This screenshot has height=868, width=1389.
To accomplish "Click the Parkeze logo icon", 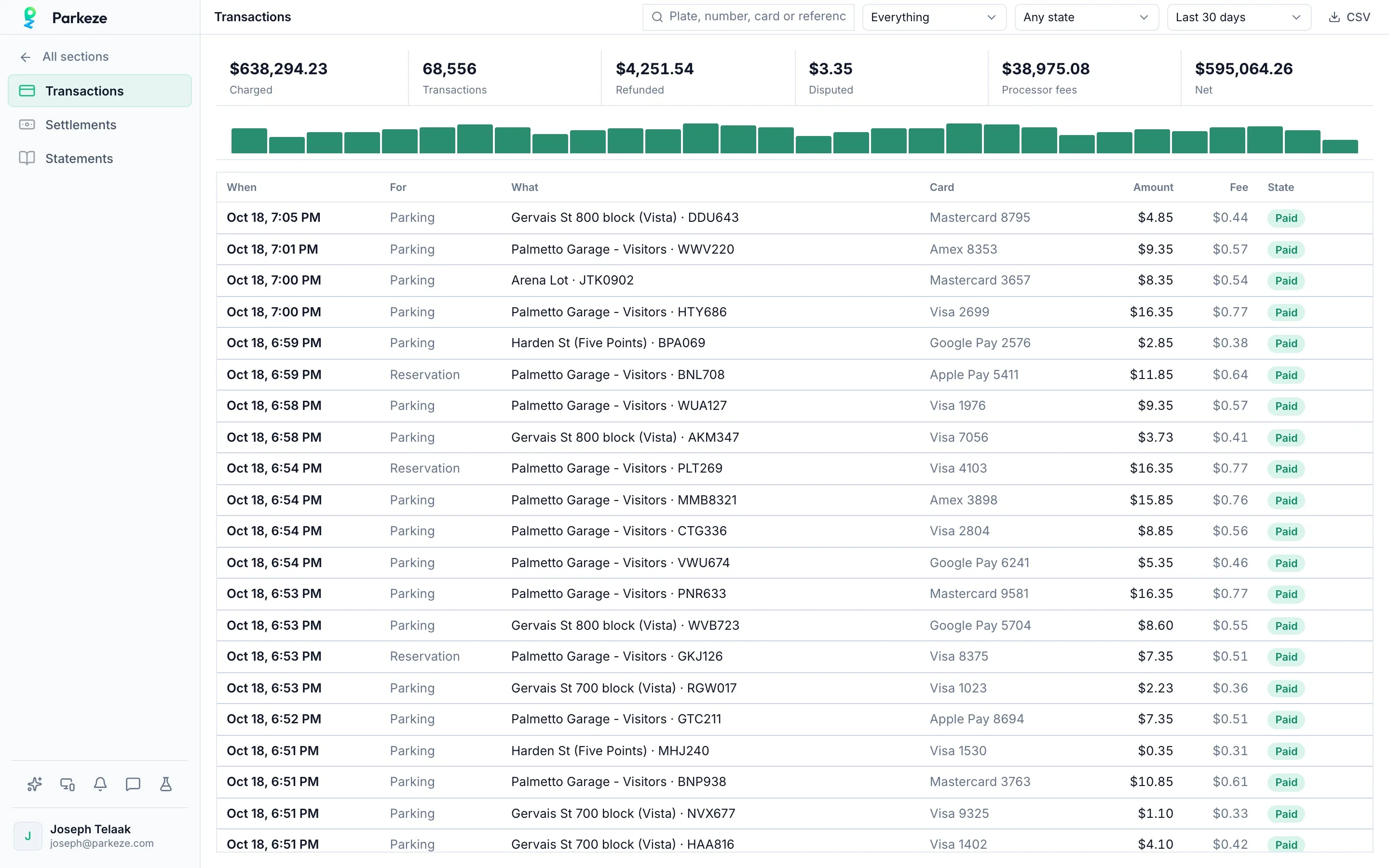I will pyautogui.click(x=29, y=17).
